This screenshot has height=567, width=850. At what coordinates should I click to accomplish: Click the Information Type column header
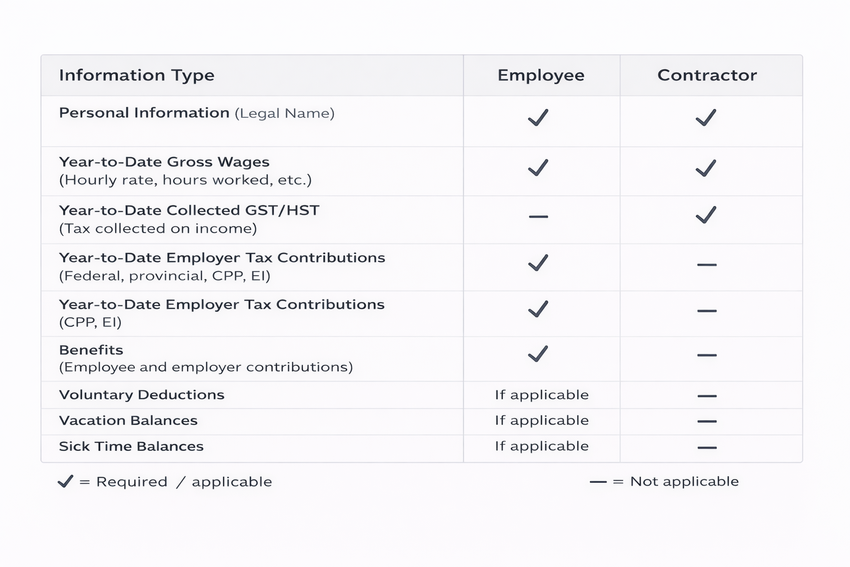[x=136, y=75]
